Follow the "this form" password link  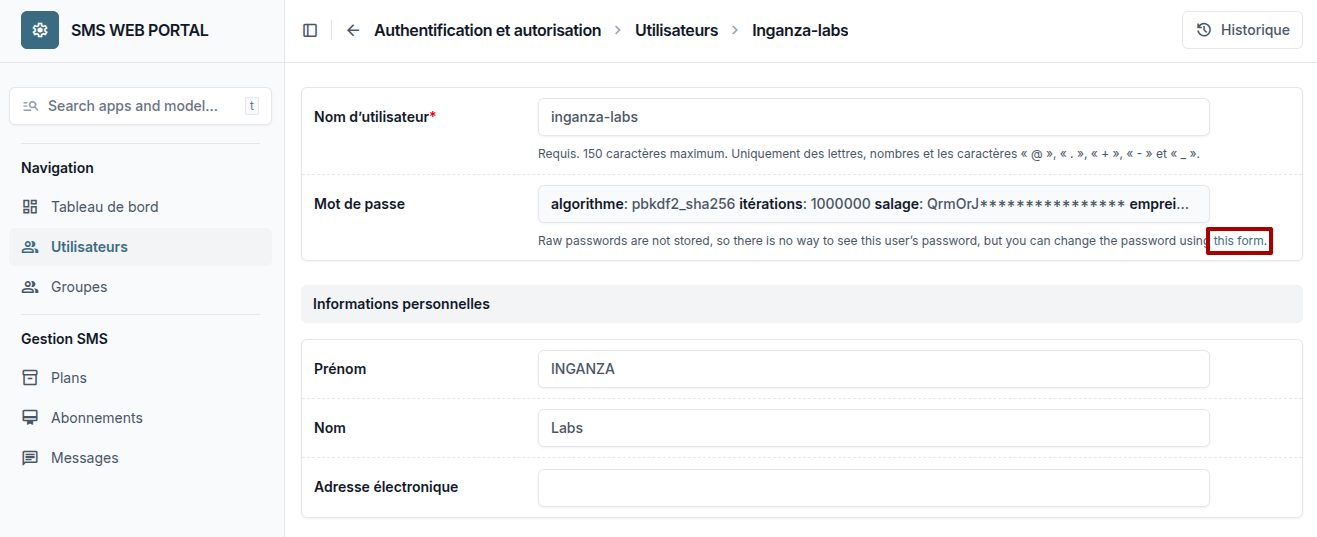1240,241
